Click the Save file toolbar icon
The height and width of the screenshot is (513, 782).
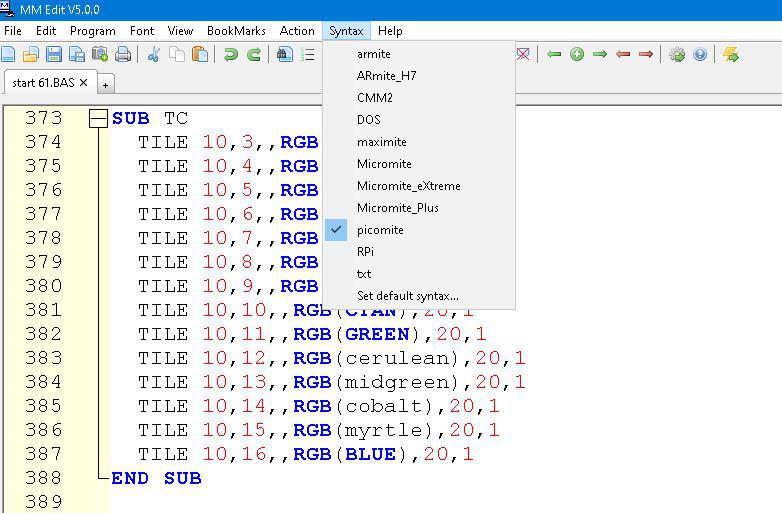click(54, 55)
